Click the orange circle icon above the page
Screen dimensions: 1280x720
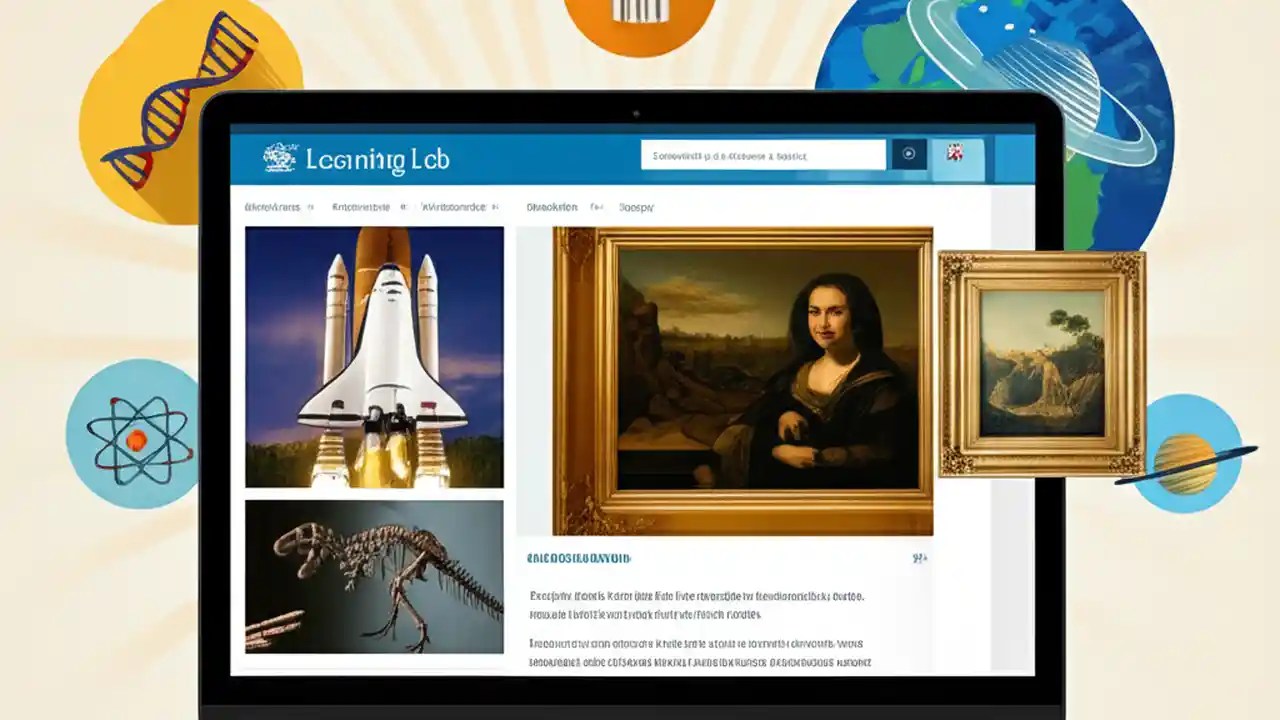point(638,15)
